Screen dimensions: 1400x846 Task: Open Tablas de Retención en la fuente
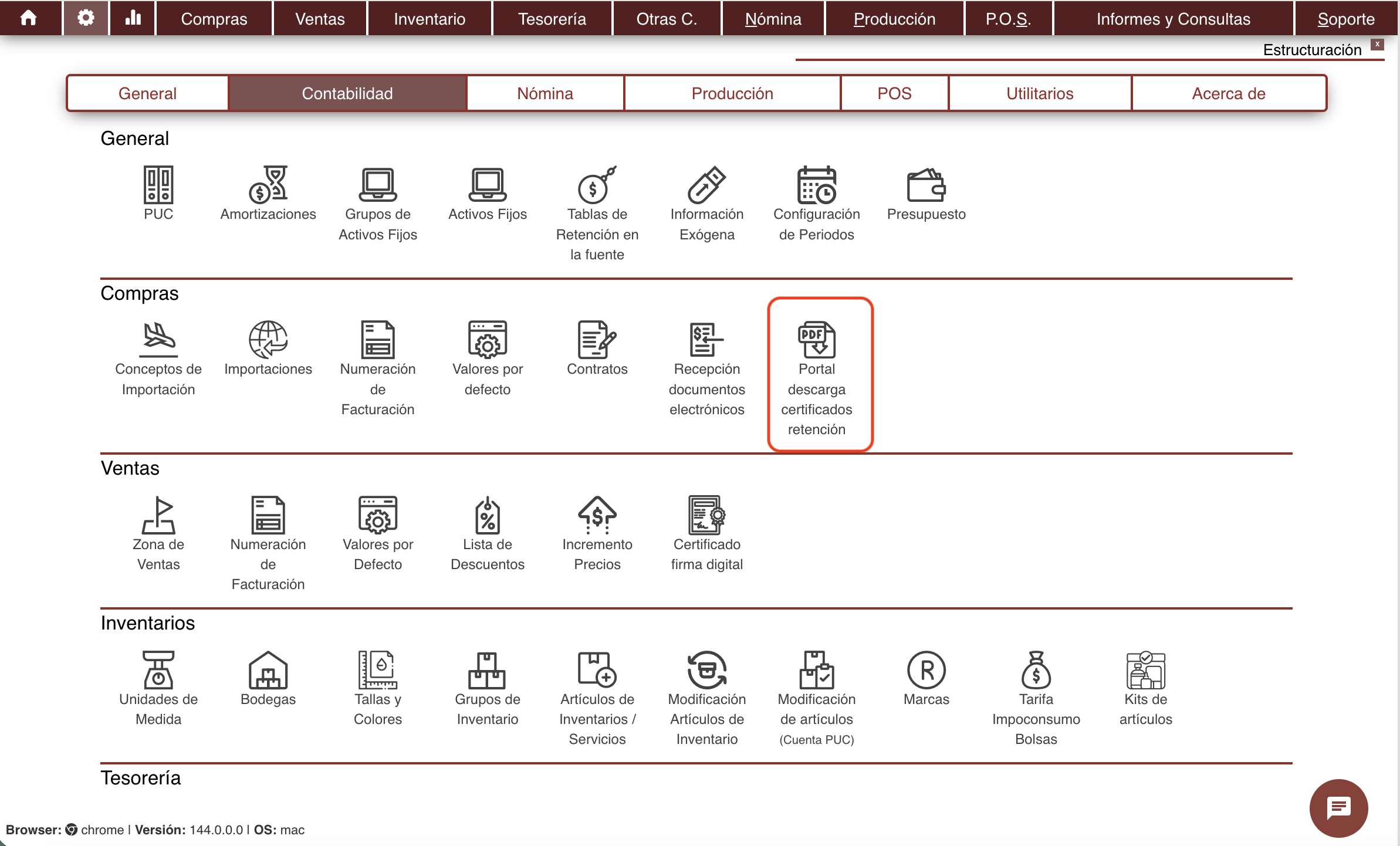click(597, 185)
